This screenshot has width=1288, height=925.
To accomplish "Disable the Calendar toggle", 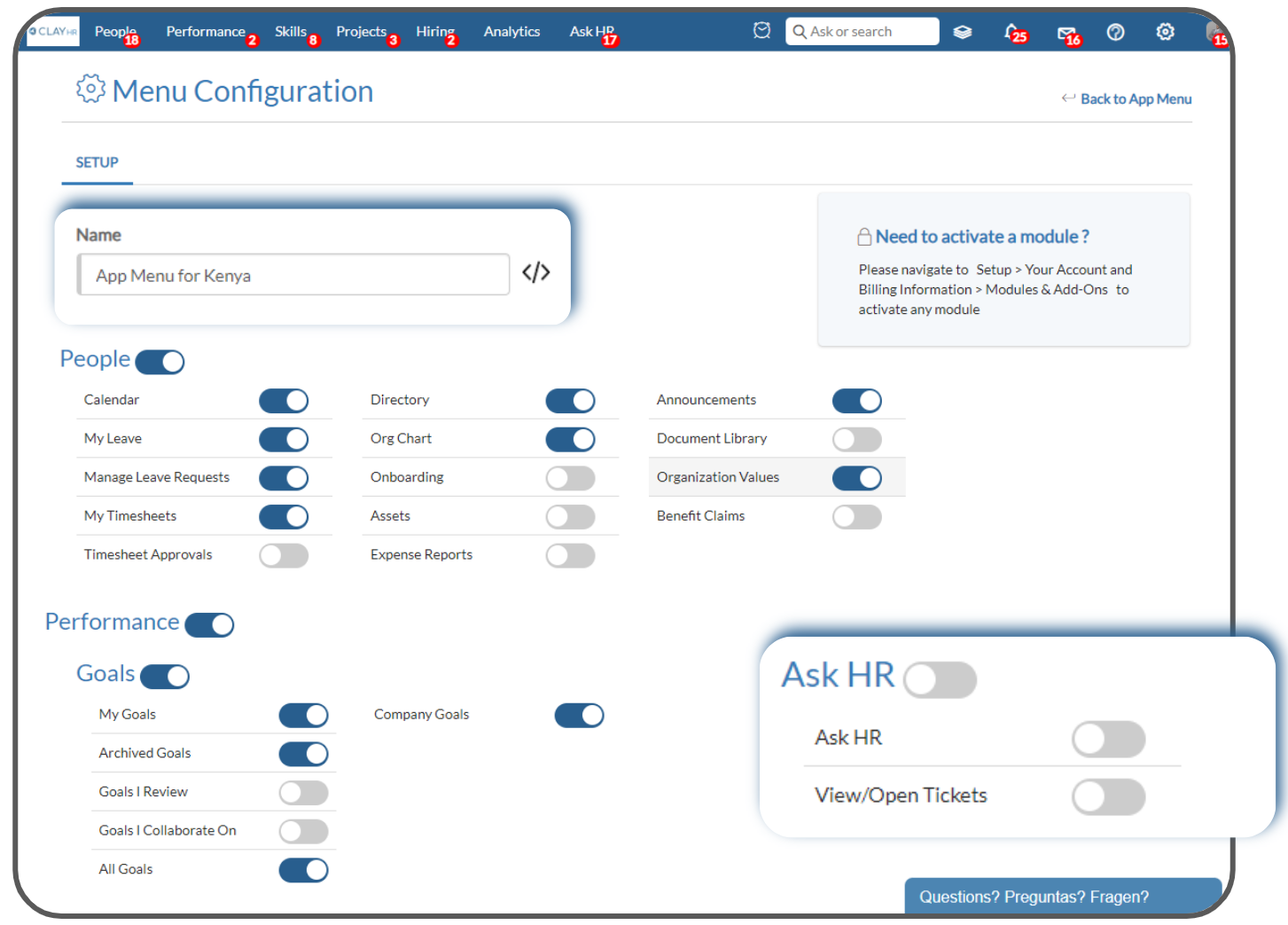I will [x=284, y=400].
